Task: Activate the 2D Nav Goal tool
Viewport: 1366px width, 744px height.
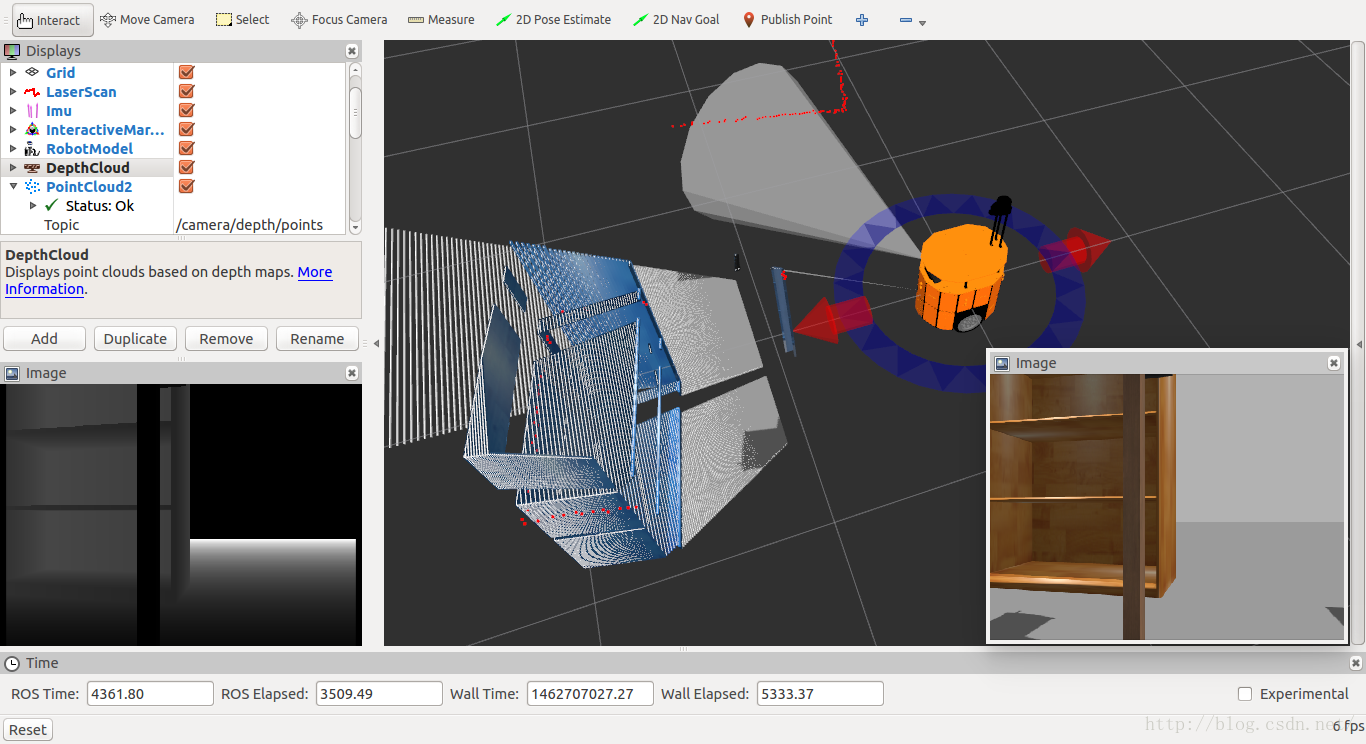Action: [x=676, y=20]
